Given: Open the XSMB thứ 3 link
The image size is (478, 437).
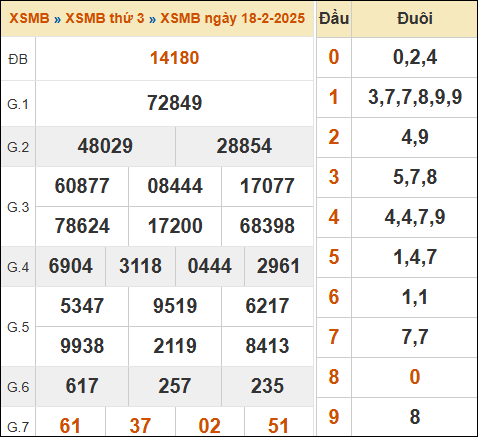Looking at the screenshot, I should (x=105, y=18).
